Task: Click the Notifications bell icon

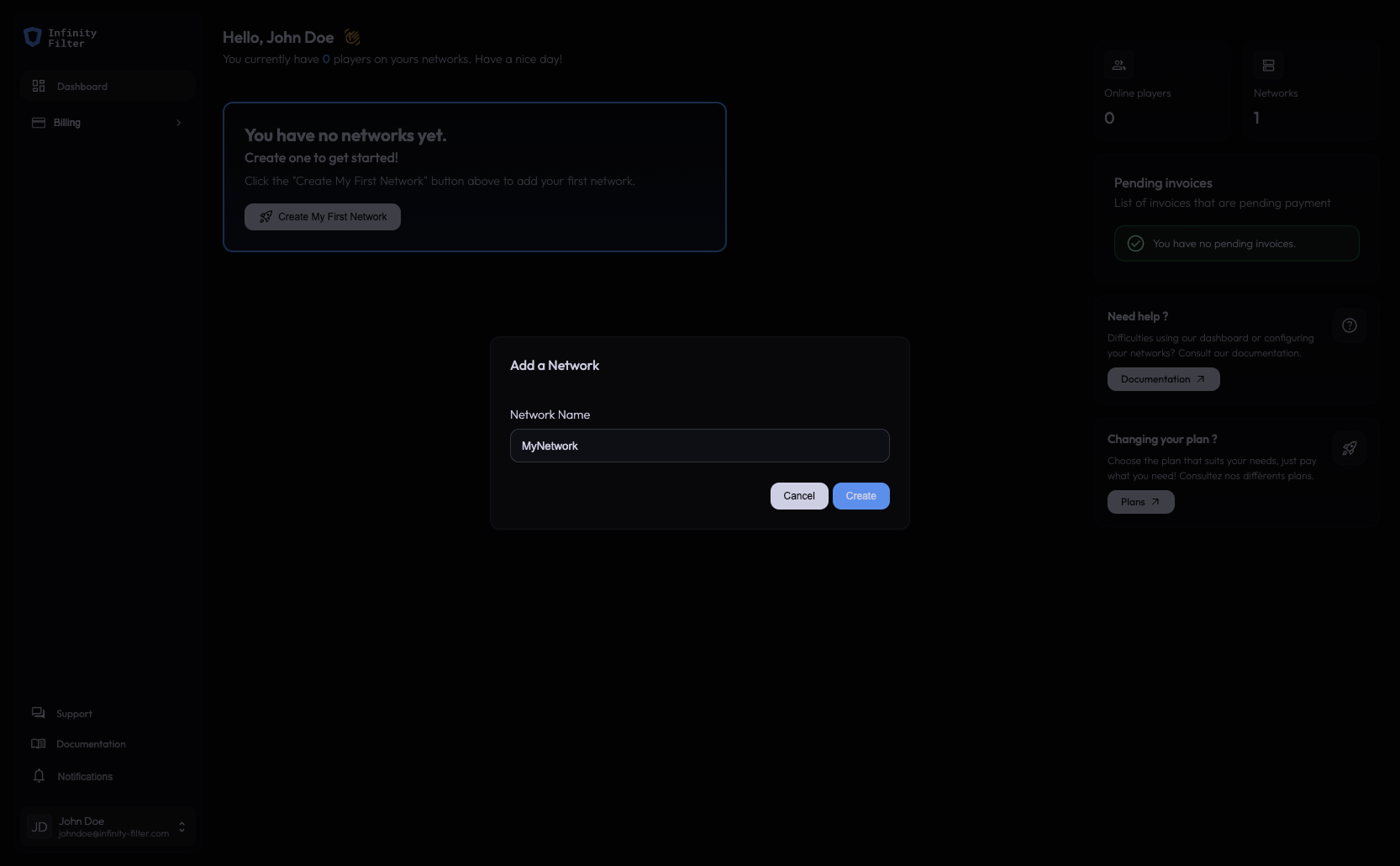Action: click(39, 776)
